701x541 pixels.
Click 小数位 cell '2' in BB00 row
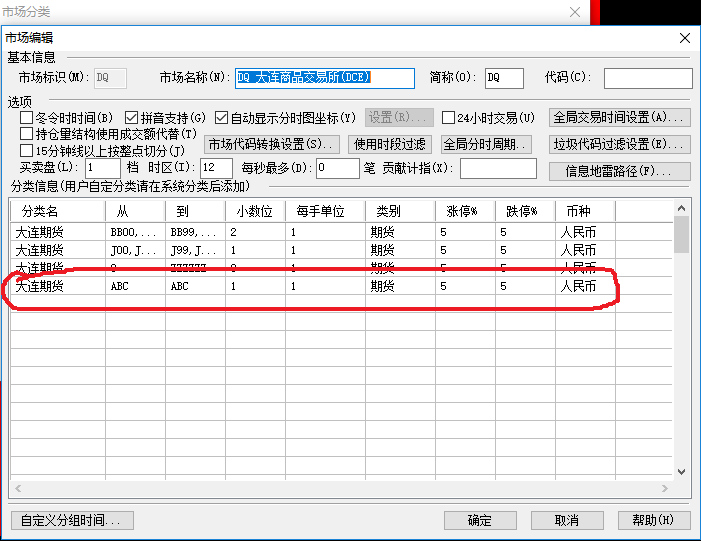[x=255, y=232]
